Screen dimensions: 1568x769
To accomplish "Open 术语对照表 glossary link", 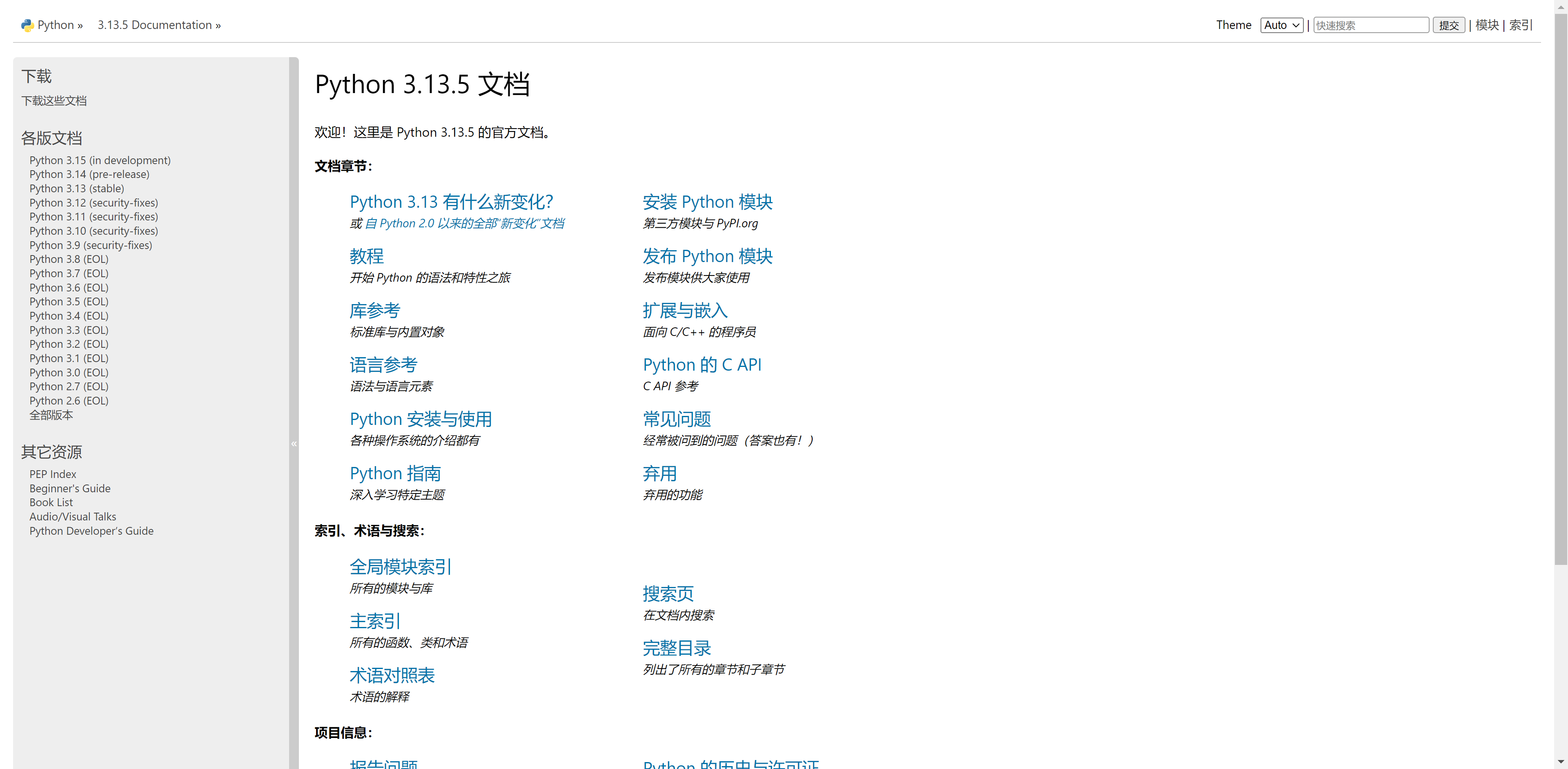I will point(392,675).
